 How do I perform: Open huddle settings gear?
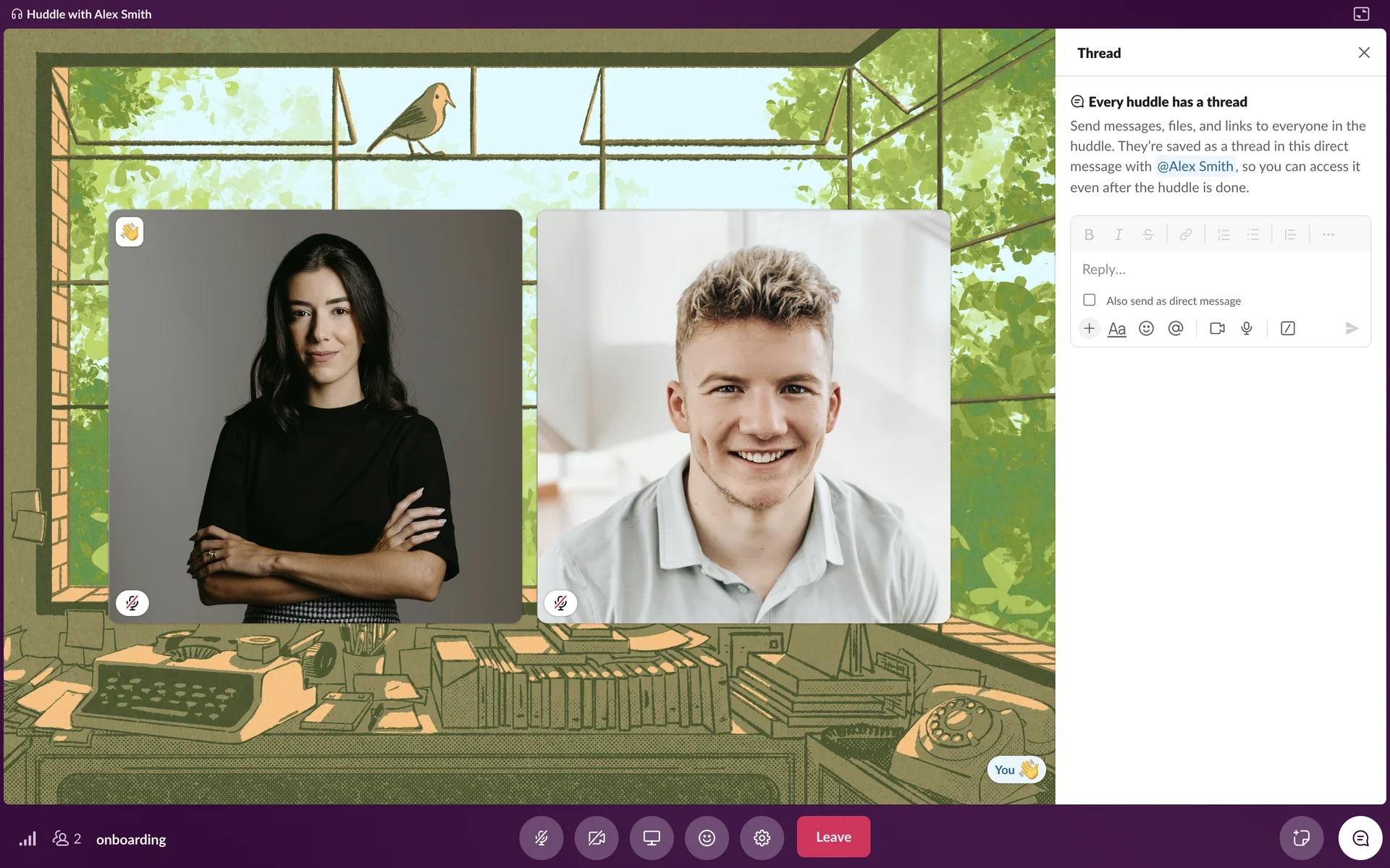pyautogui.click(x=762, y=838)
